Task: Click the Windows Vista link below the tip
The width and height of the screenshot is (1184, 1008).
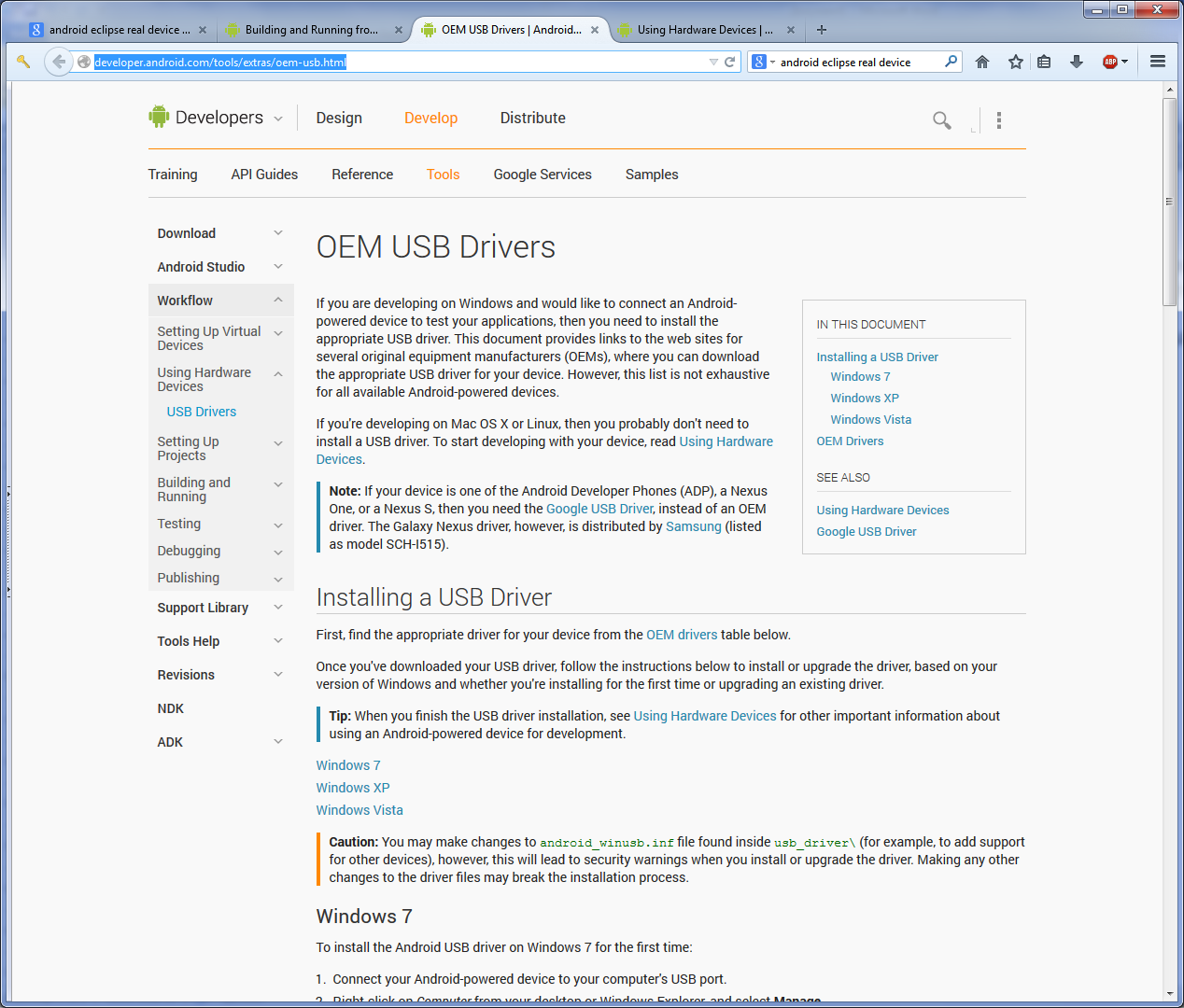Action: pos(359,810)
